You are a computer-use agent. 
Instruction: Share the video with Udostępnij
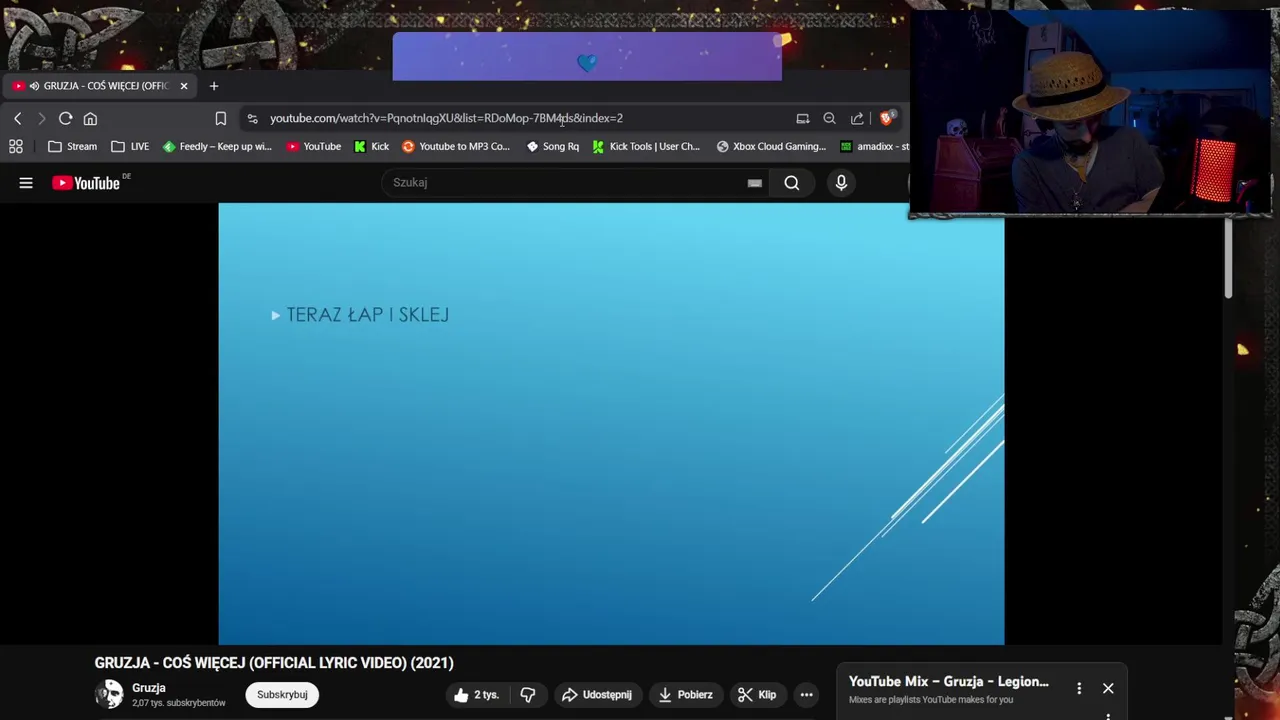[x=597, y=695]
